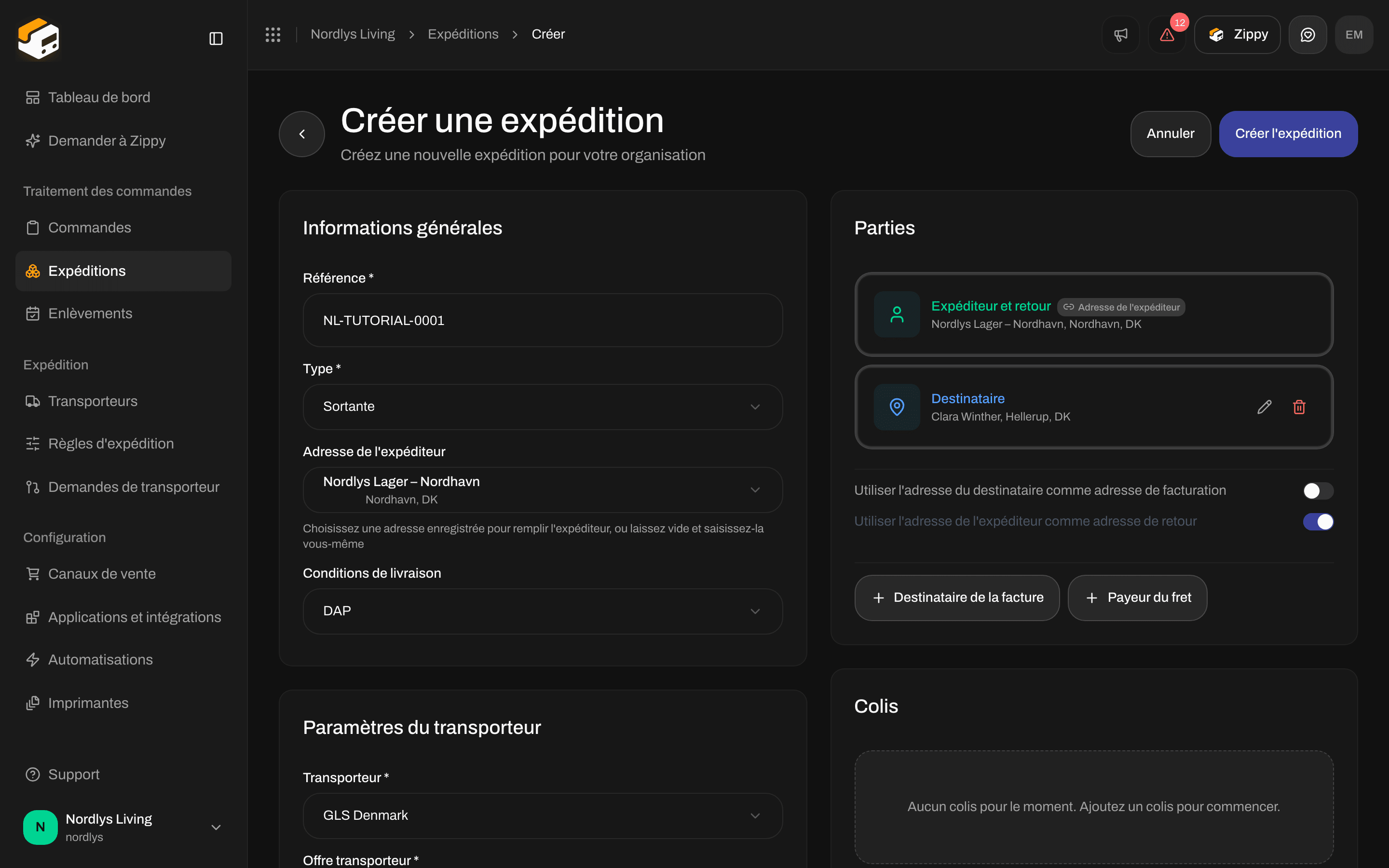Open Canaux de vente menu item
This screenshot has width=1389, height=868.
click(x=123, y=574)
